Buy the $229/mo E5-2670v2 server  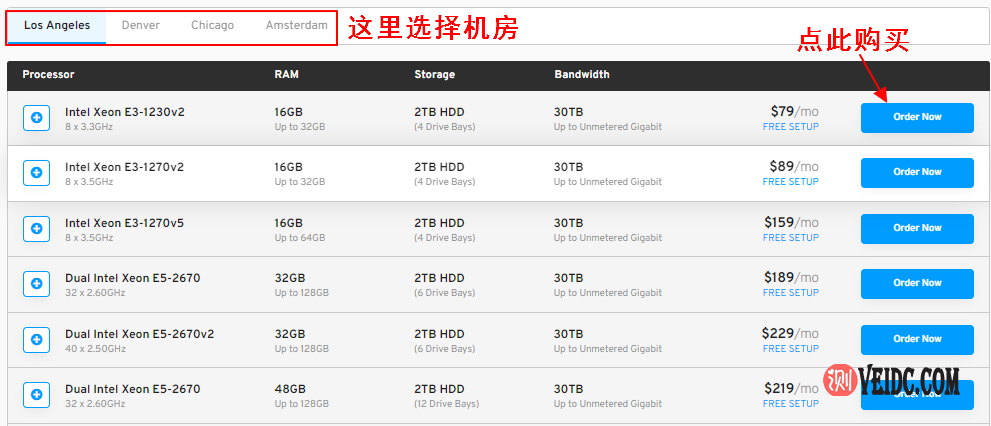point(916,339)
